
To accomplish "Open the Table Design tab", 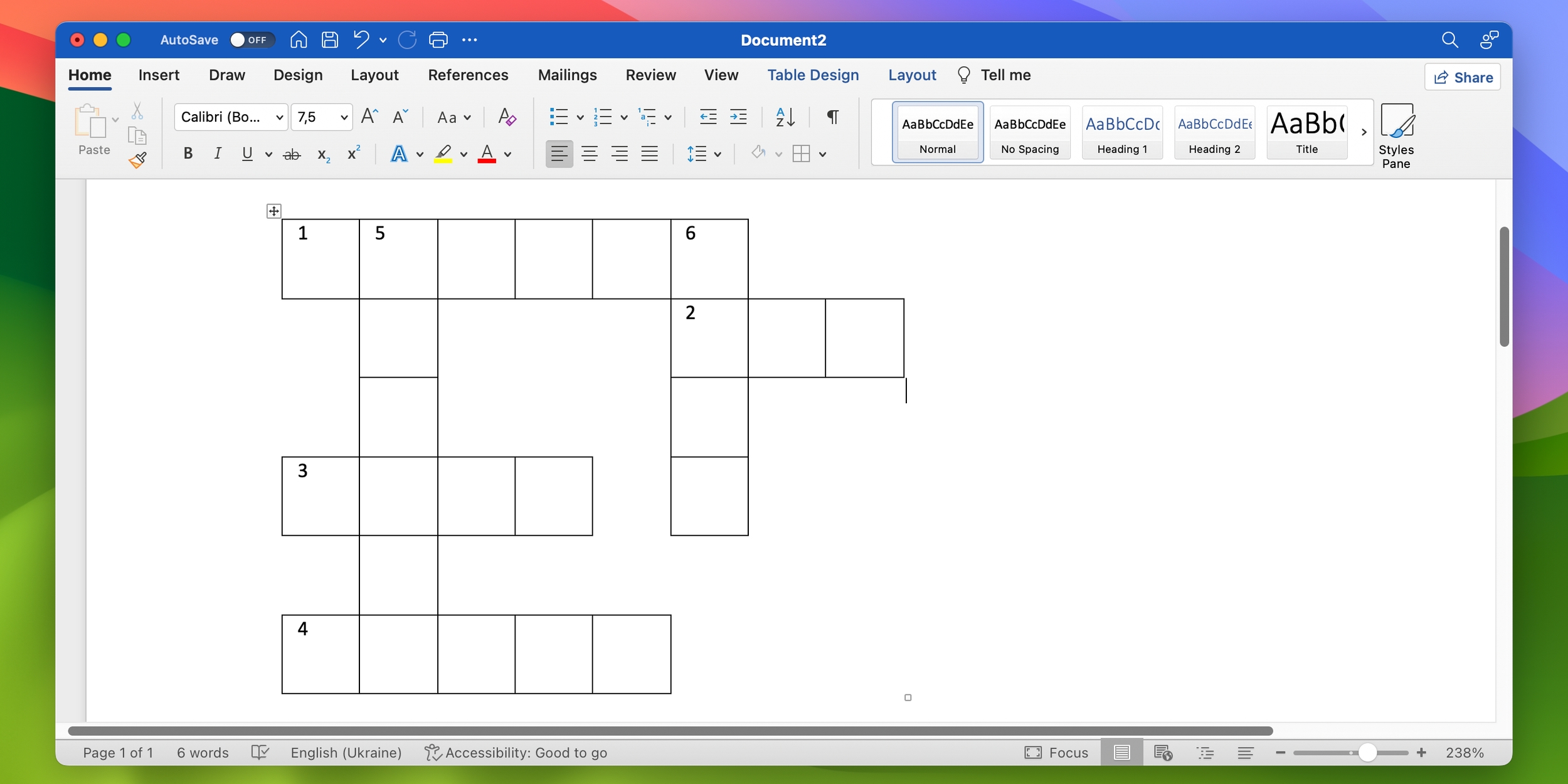I will [813, 75].
